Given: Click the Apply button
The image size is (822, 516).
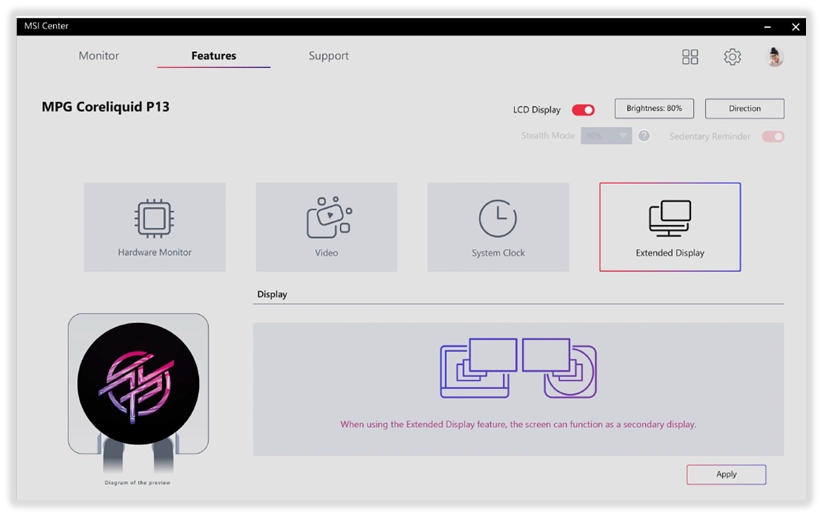Looking at the screenshot, I should (726, 474).
